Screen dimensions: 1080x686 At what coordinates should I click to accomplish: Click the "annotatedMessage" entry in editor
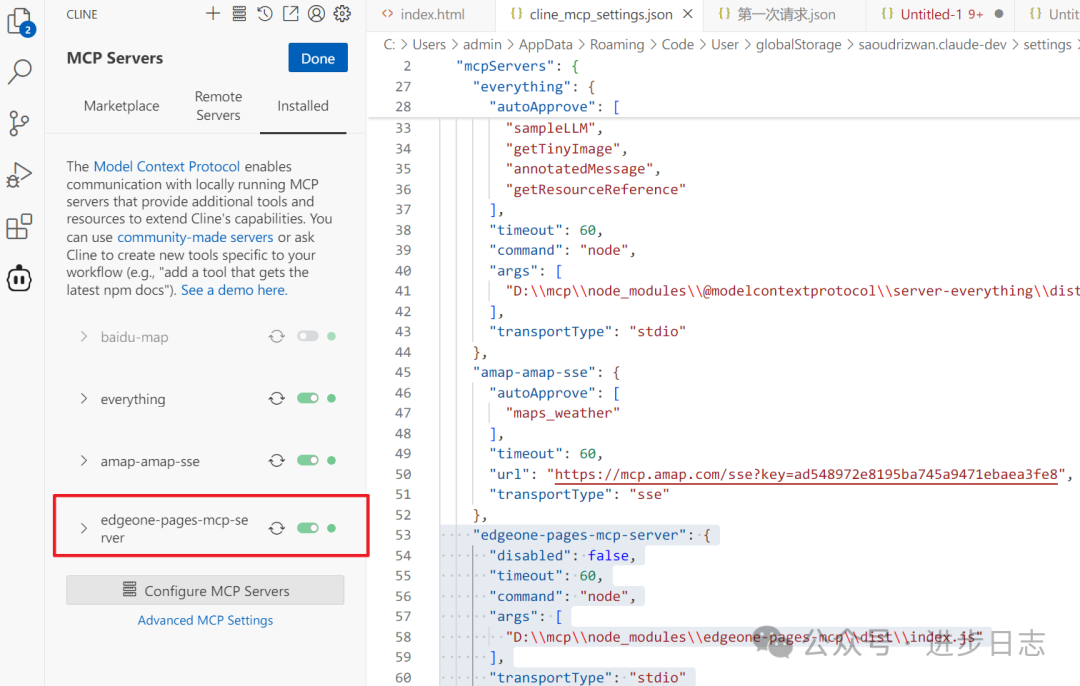pyautogui.click(x=579, y=169)
